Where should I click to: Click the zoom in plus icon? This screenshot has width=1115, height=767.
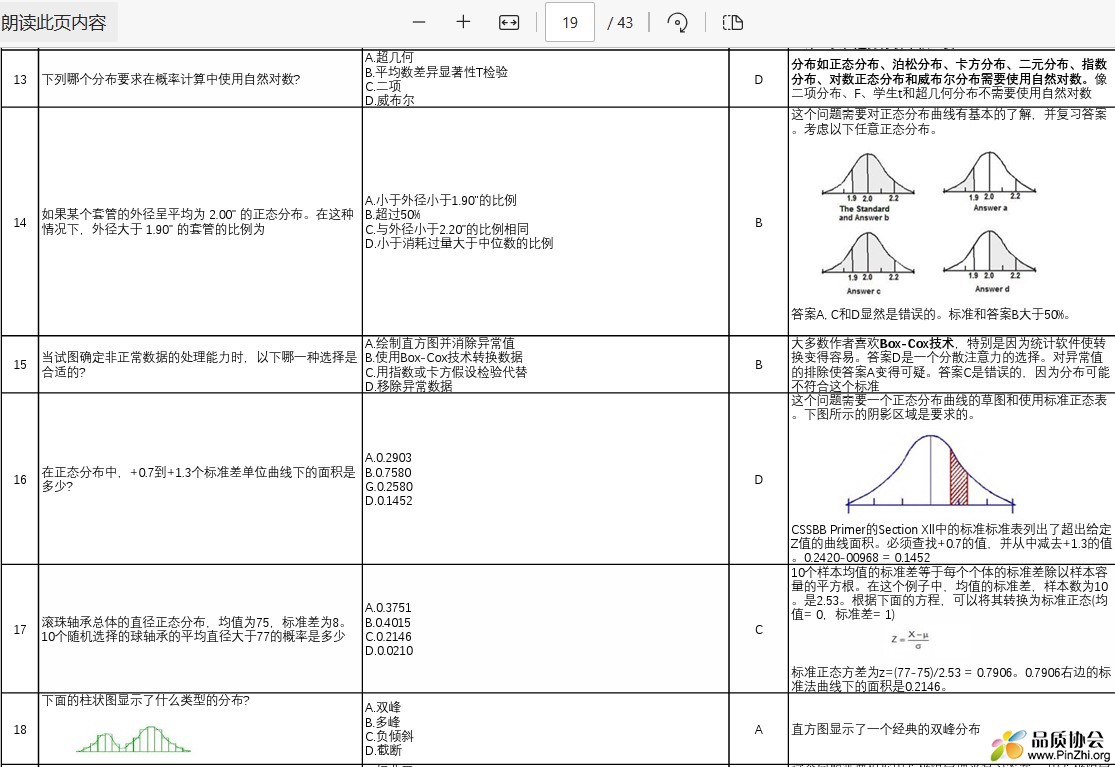pos(463,22)
